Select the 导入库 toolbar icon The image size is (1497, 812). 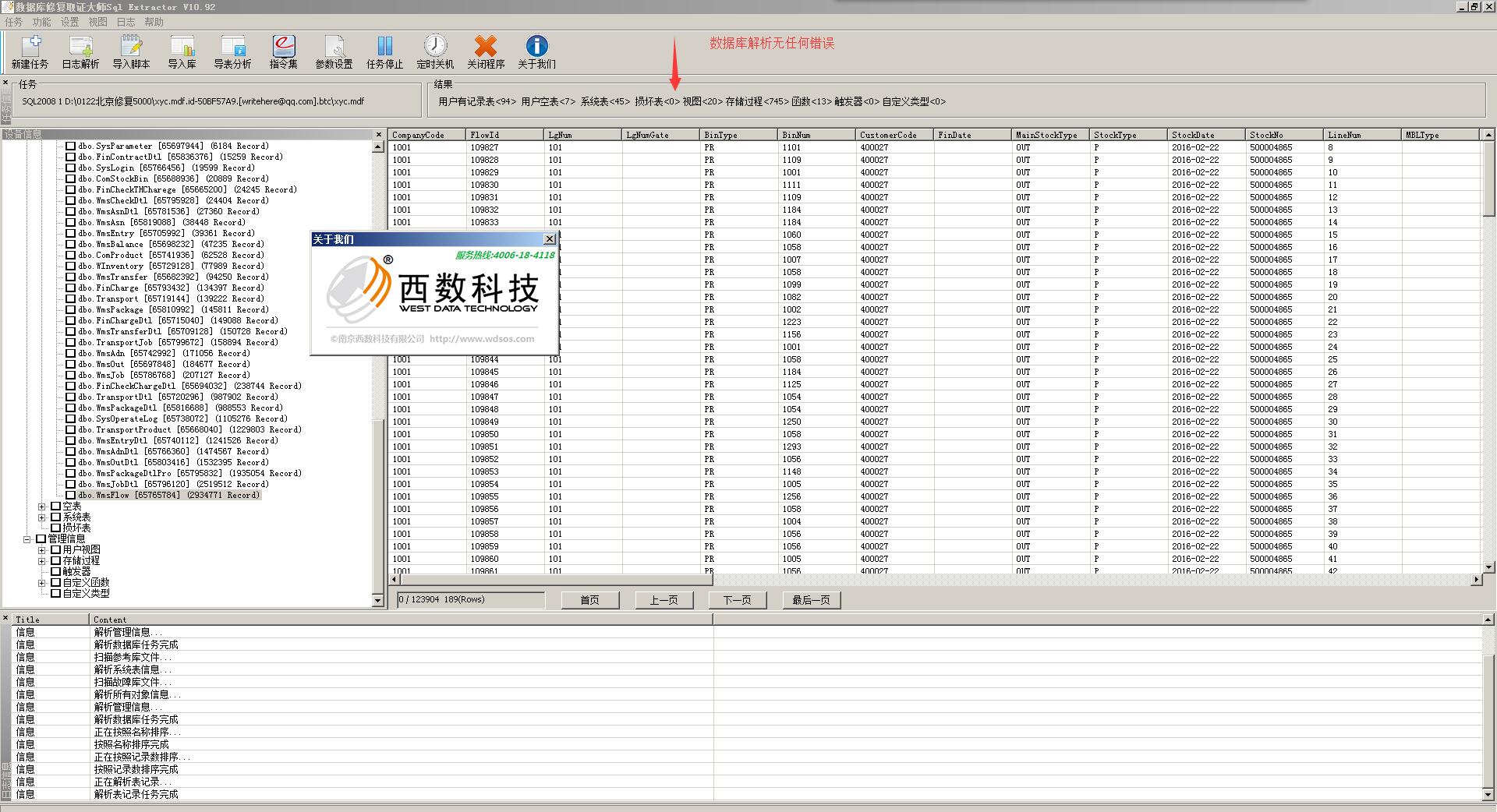(x=182, y=51)
